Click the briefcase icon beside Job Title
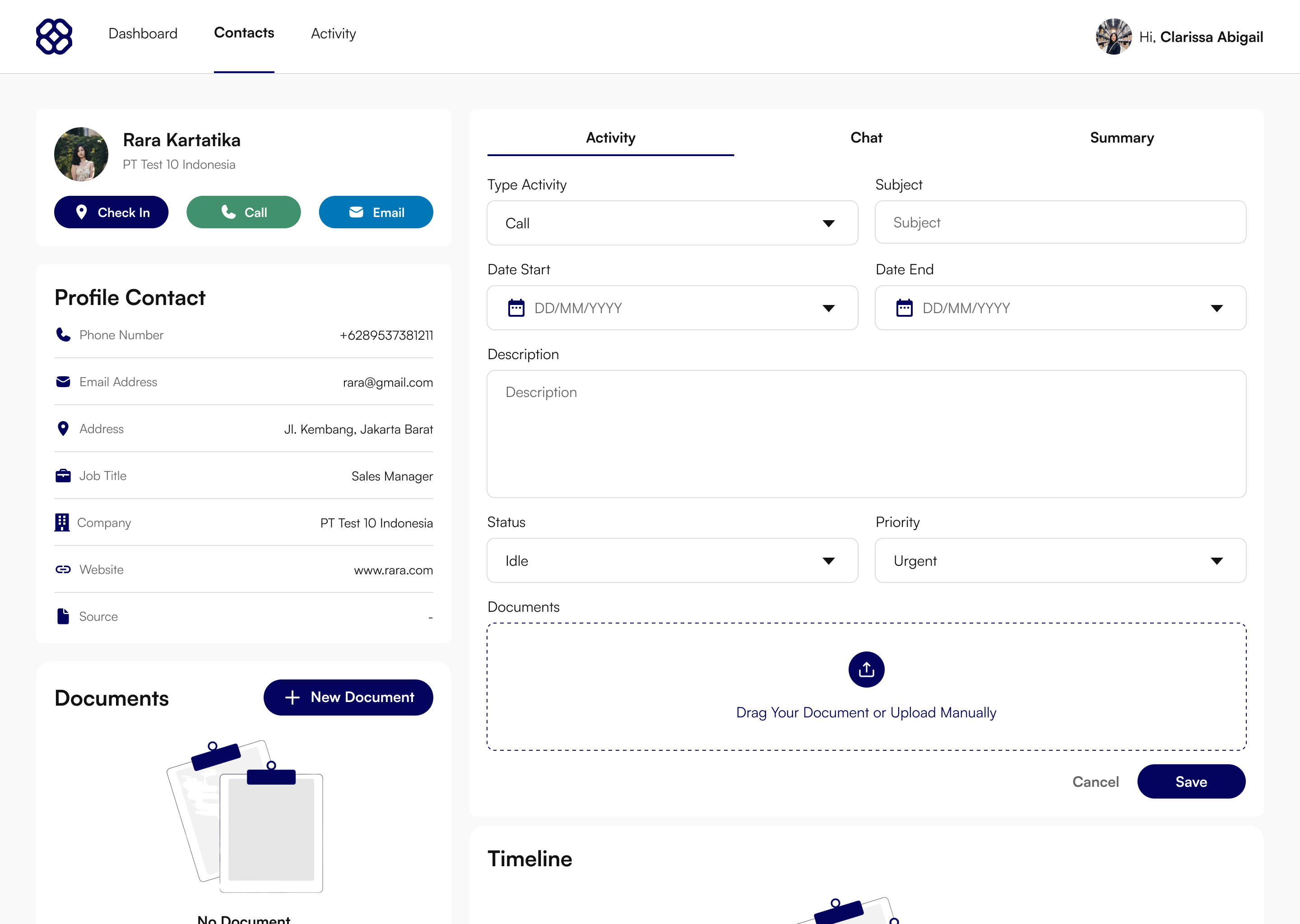 (x=63, y=476)
